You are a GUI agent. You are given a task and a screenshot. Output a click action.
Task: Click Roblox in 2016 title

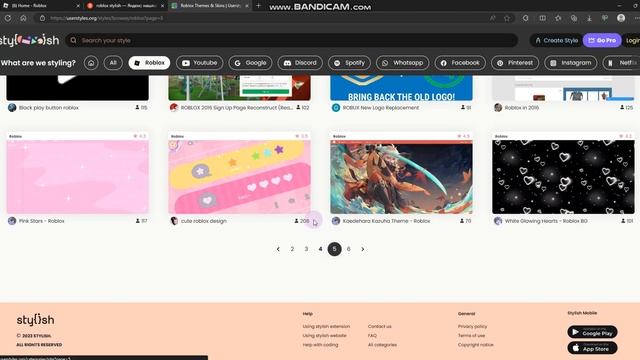pos(522,108)
